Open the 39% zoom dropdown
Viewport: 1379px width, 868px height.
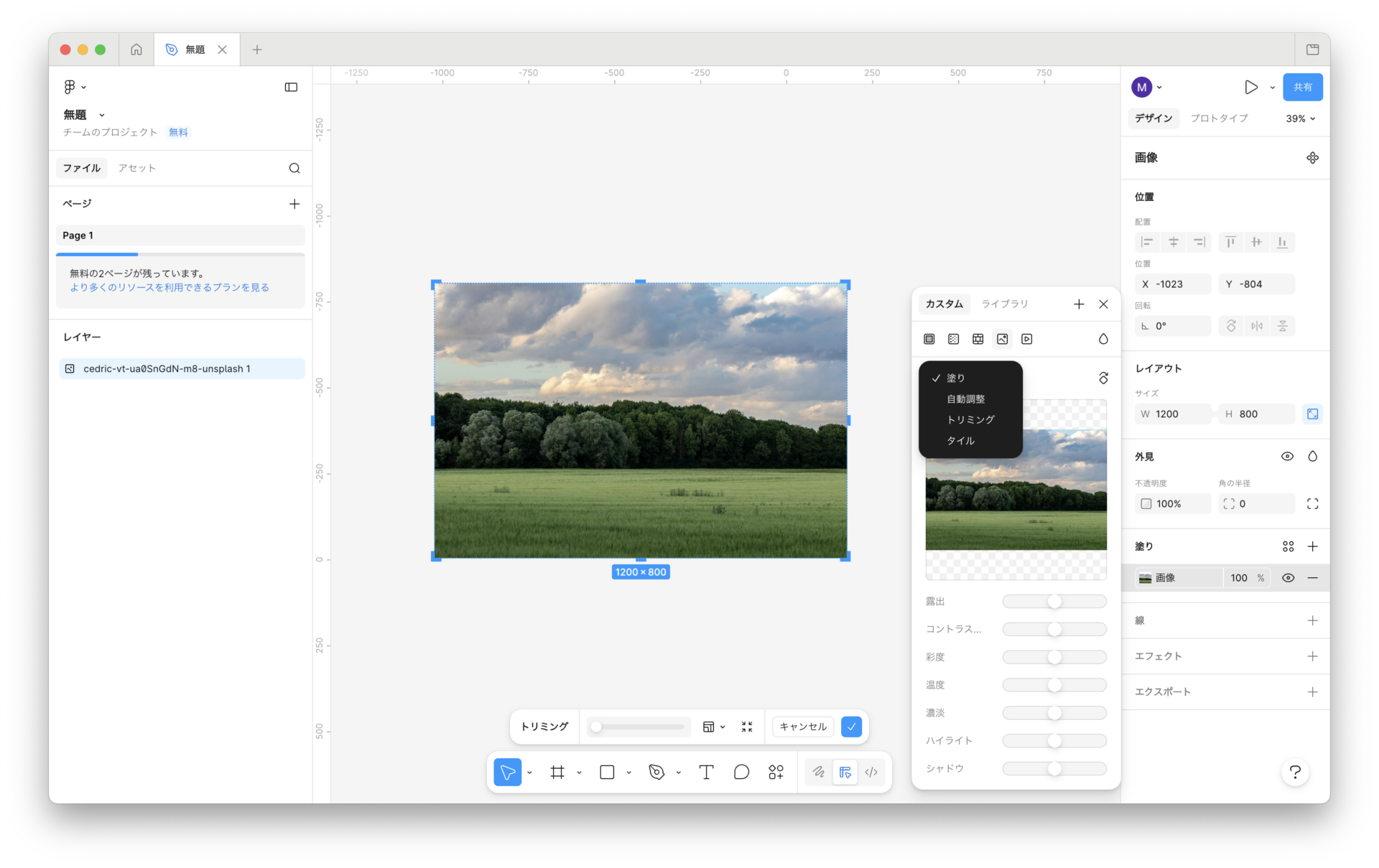point(1301,118)
